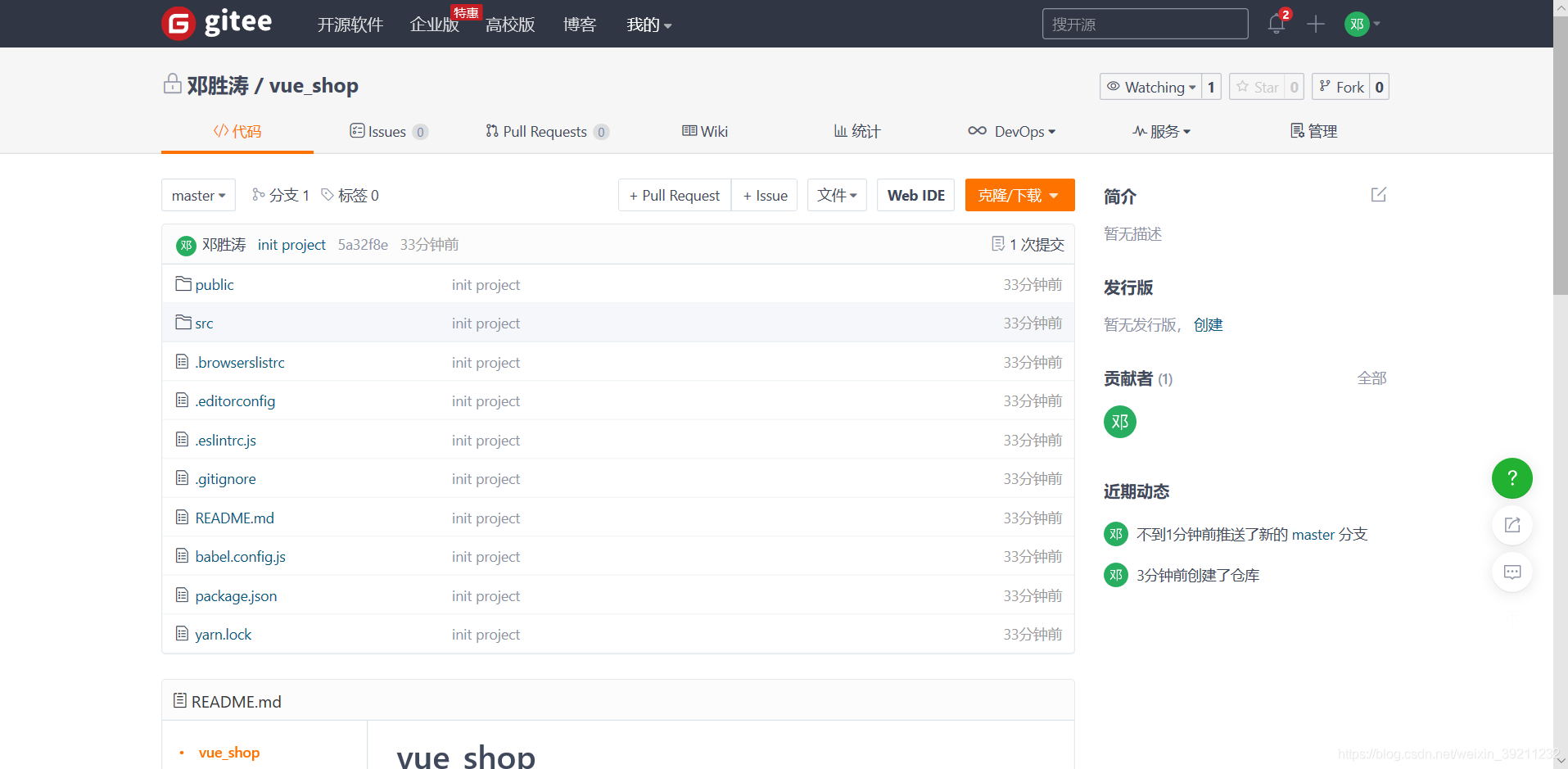Open README.md in the file list

pos(234,518)
